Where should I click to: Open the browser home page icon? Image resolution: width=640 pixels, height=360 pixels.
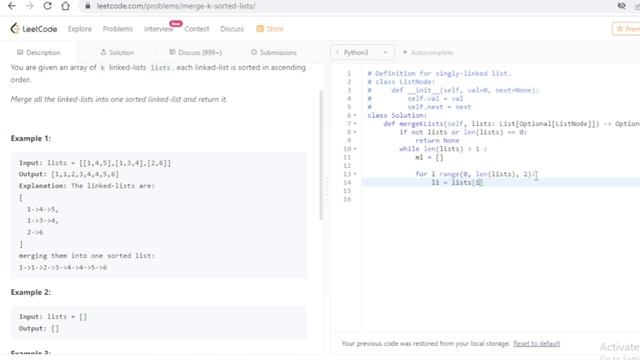coord(65,6)
